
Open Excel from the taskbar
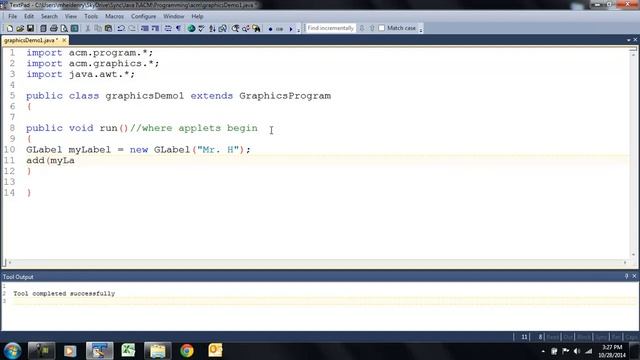128,351
